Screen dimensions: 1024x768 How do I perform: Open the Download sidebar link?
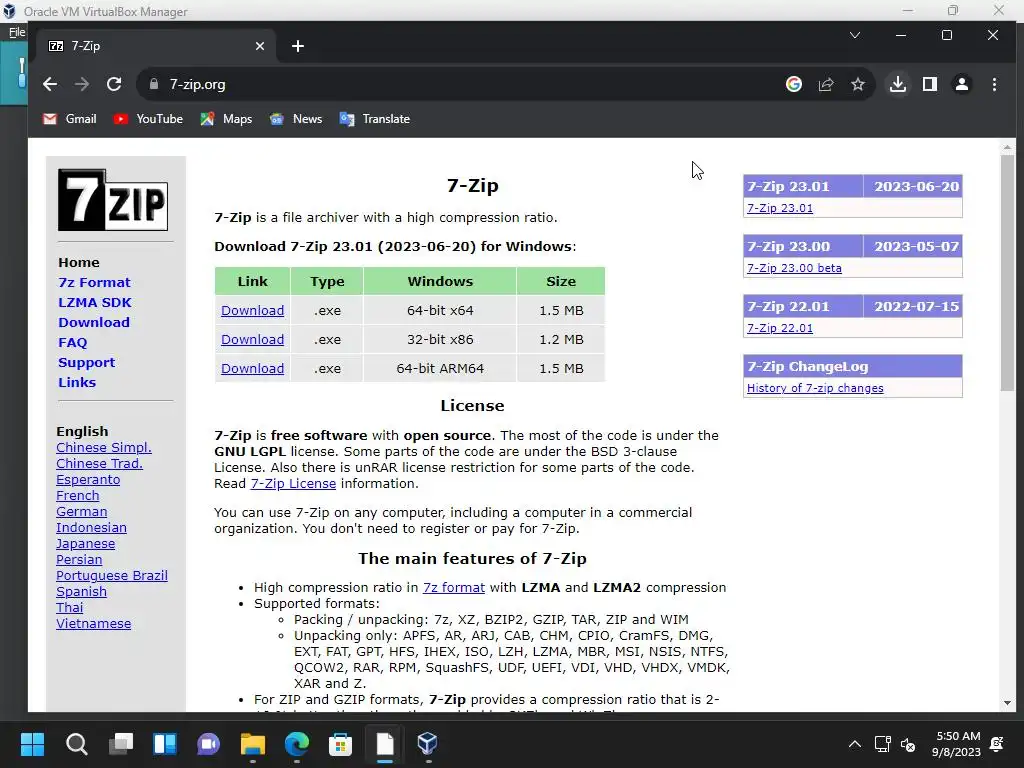93,323
